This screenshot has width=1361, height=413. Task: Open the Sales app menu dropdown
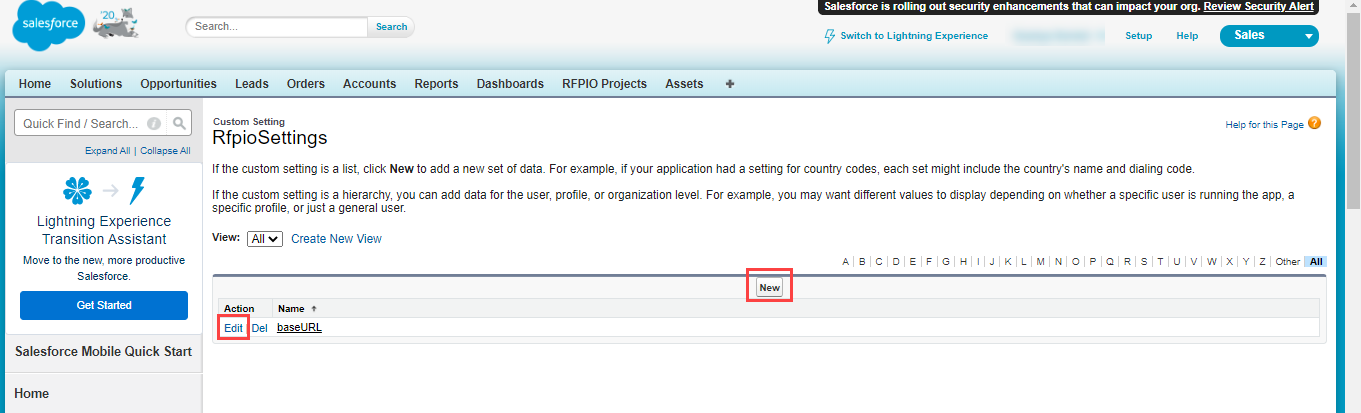tap(1269, 35)
